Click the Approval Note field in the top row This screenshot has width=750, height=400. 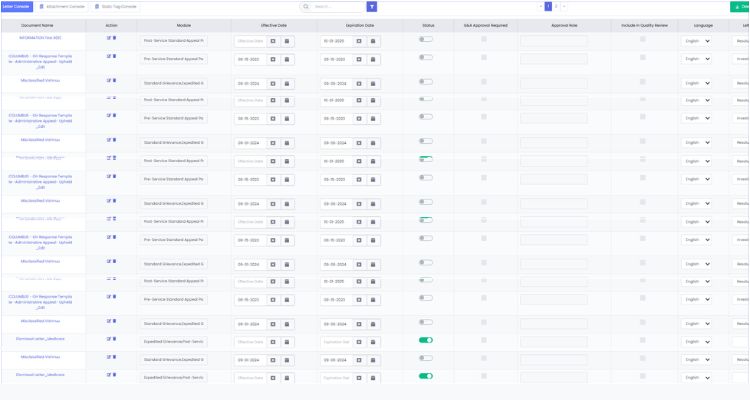point(554,41)
